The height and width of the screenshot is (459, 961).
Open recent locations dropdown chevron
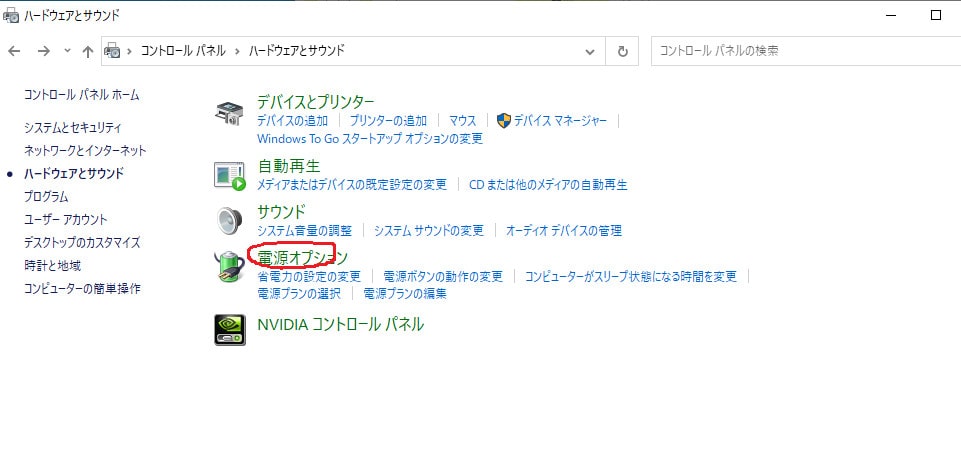pos(67,51)
